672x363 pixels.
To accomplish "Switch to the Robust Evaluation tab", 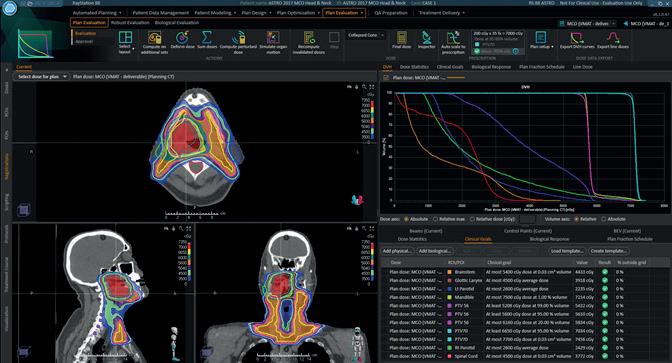I will pyautogui.click(x=130, y=22).
